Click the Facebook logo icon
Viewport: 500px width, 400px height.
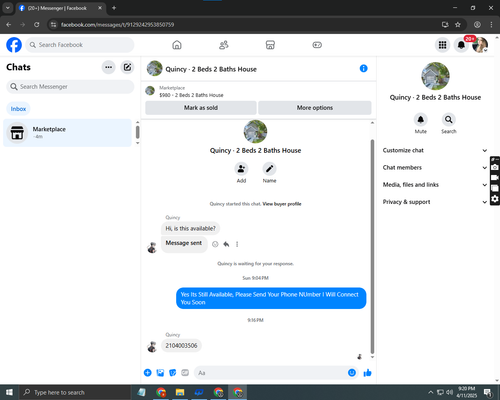[14, 45]
